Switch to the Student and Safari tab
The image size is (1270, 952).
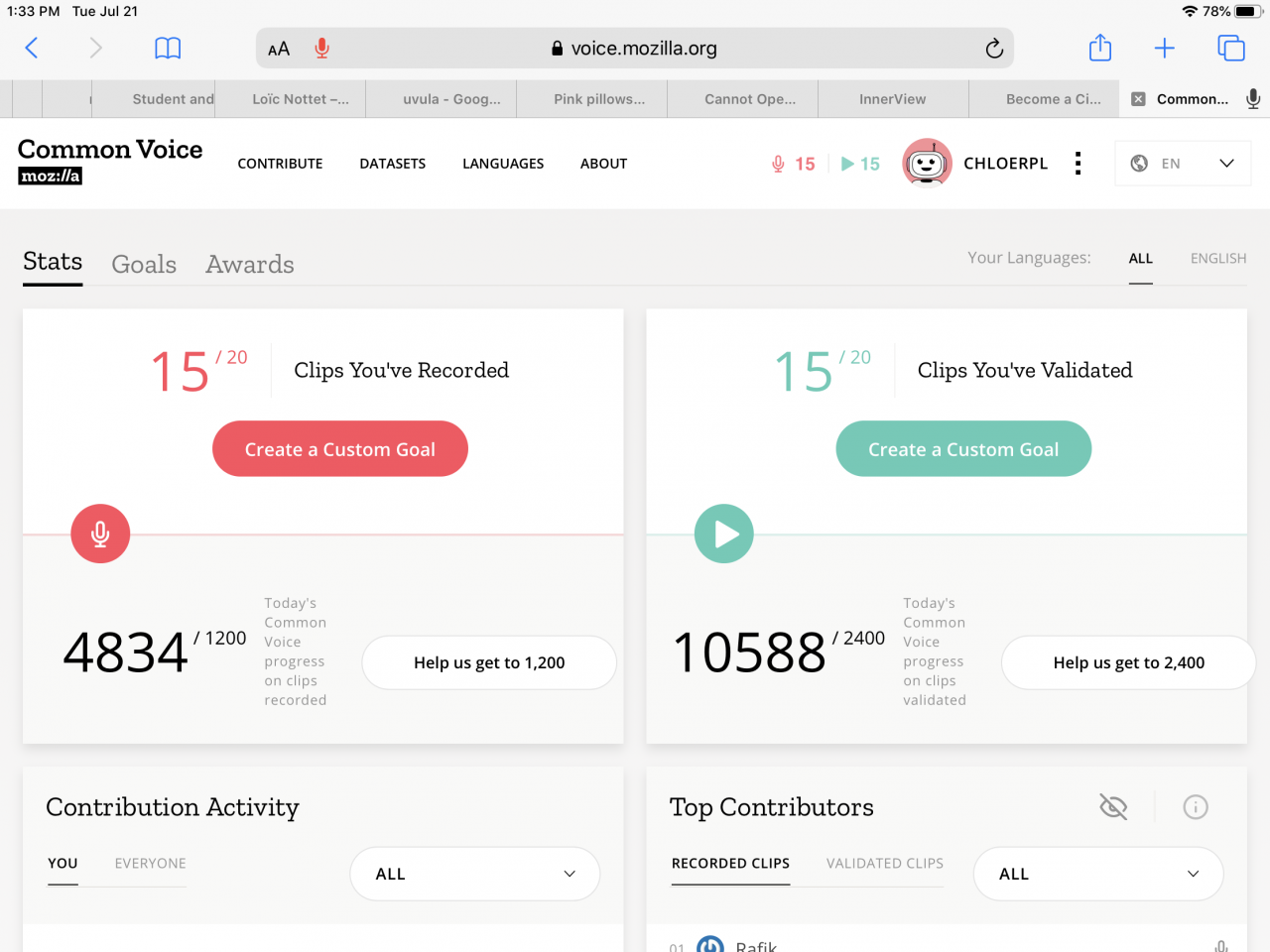(154, 99)
